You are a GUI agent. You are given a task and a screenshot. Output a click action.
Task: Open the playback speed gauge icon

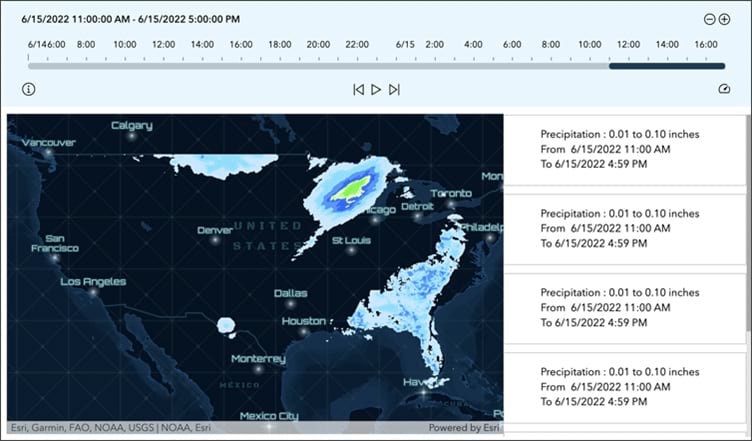pos(724,89)
